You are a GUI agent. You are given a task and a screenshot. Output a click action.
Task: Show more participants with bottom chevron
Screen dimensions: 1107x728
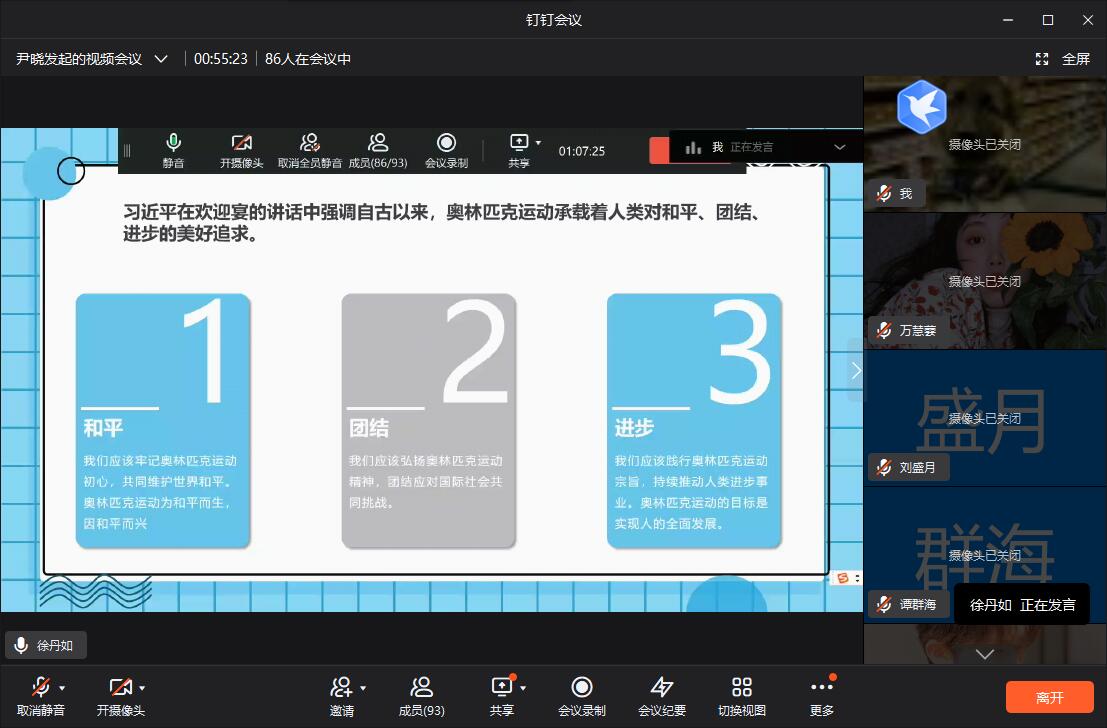(985, 655)
